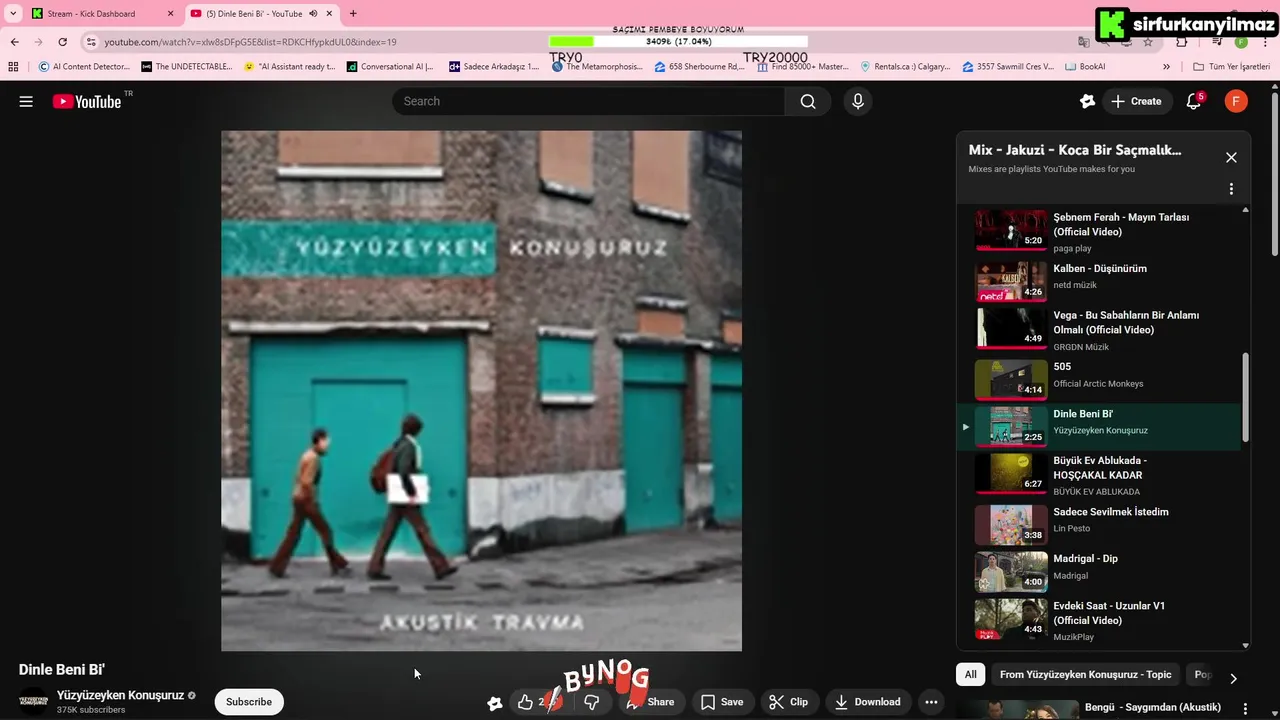This screenshot has width=1280, height=720.
Task: Click the address bar URL
Action: 250,42
